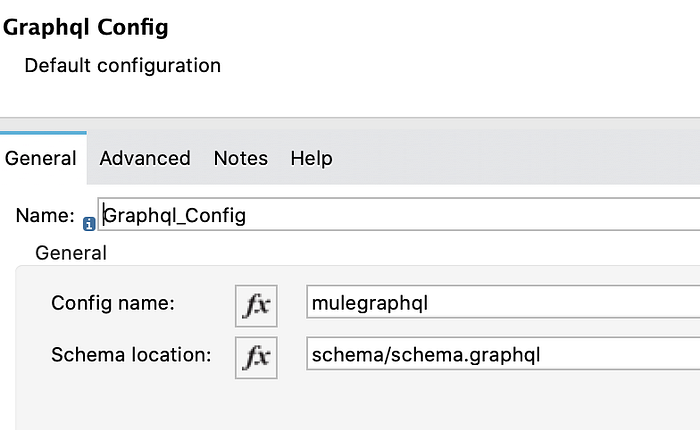The image size is (700, 430).
Task: Switch to the Advanced tab
Action: 145,158
